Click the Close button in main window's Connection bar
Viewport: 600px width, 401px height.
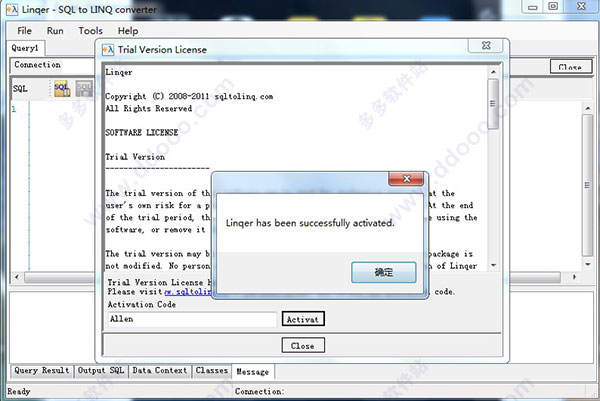point(571,67)
